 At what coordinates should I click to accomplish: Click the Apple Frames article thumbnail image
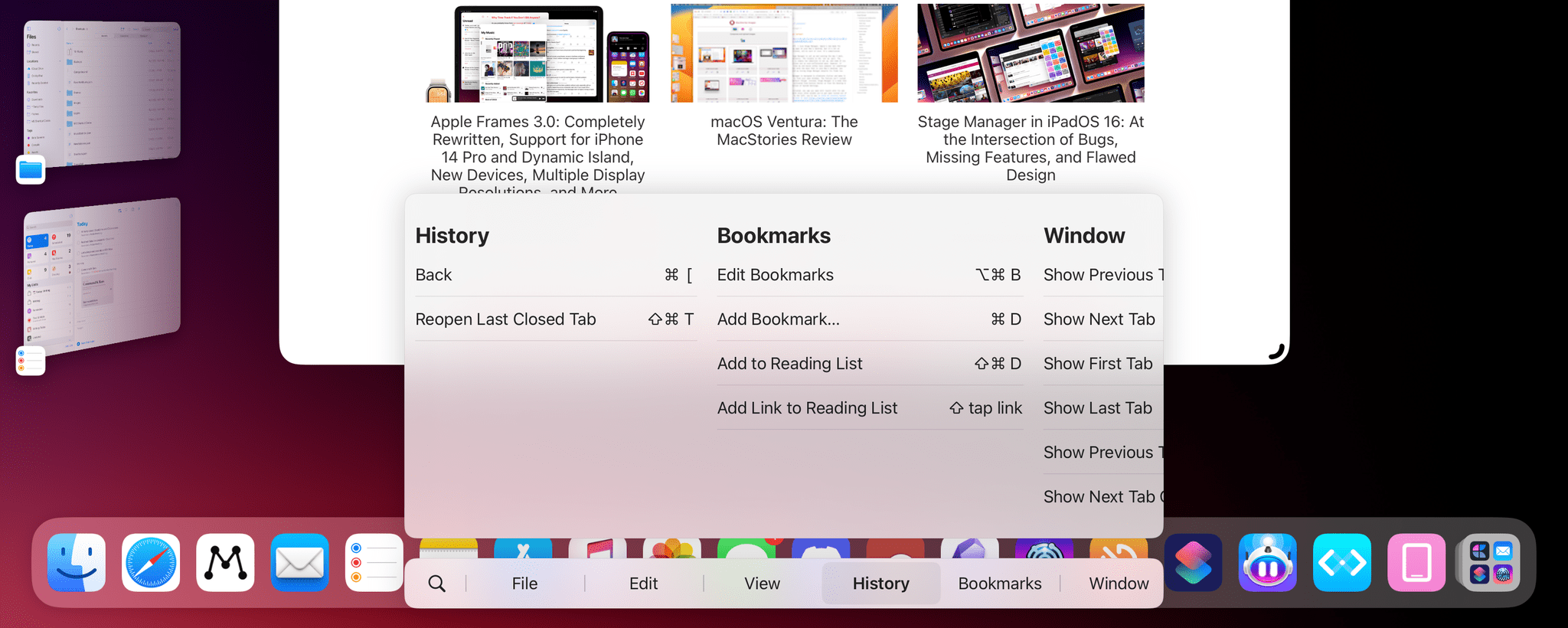537,53
